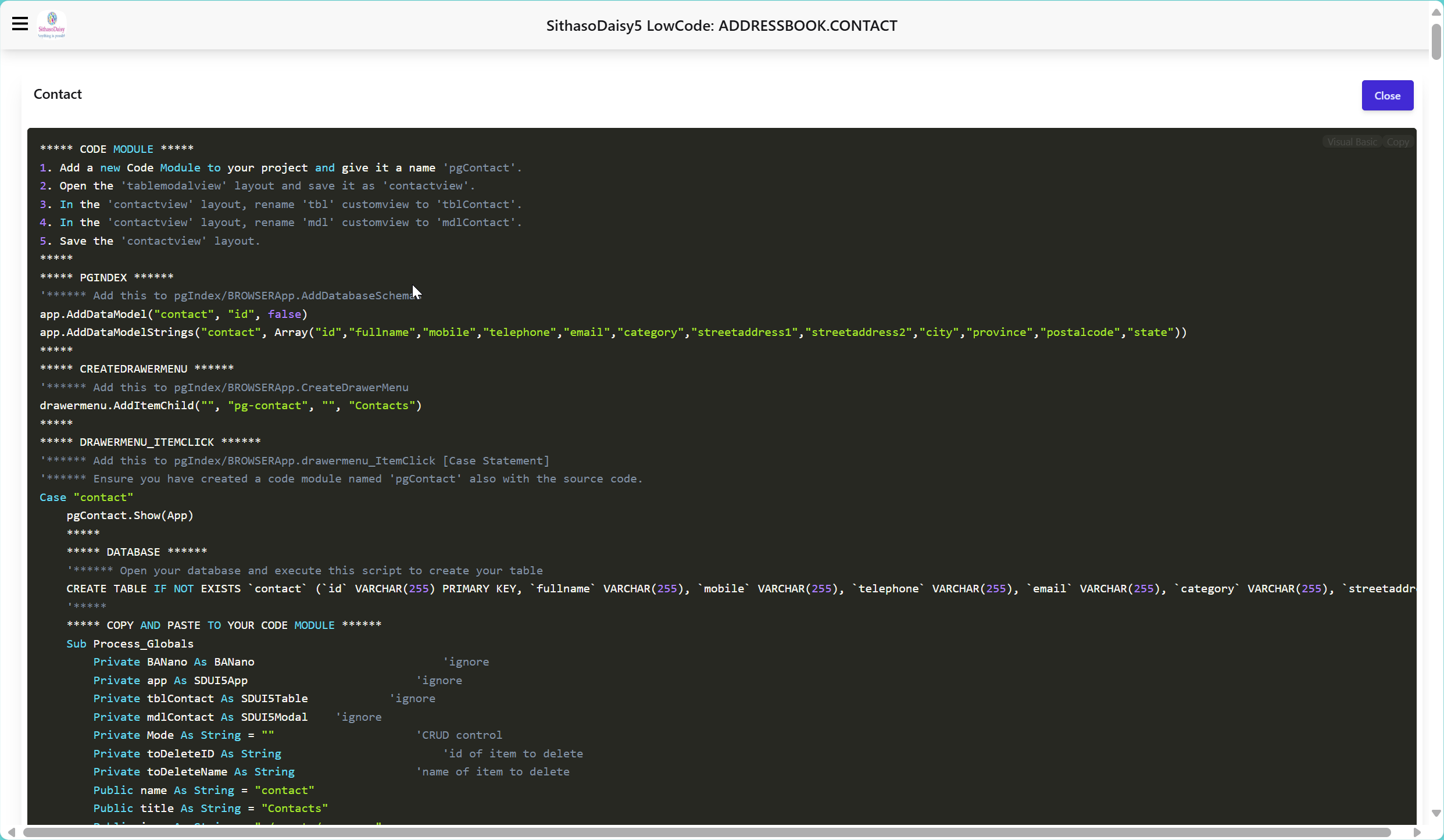This screenshot has height=840, width=1444.
Task: Click the ***** PGINDEX ****** header line
Action: click(x=107, y=277)
